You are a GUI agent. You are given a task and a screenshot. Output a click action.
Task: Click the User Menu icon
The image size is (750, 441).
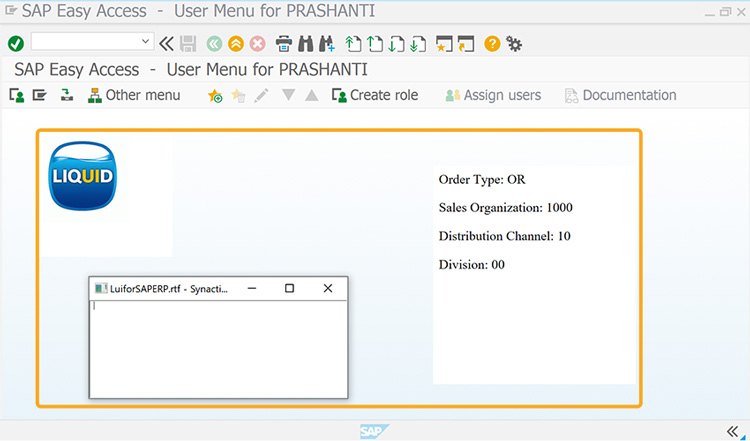pos(17,95)
